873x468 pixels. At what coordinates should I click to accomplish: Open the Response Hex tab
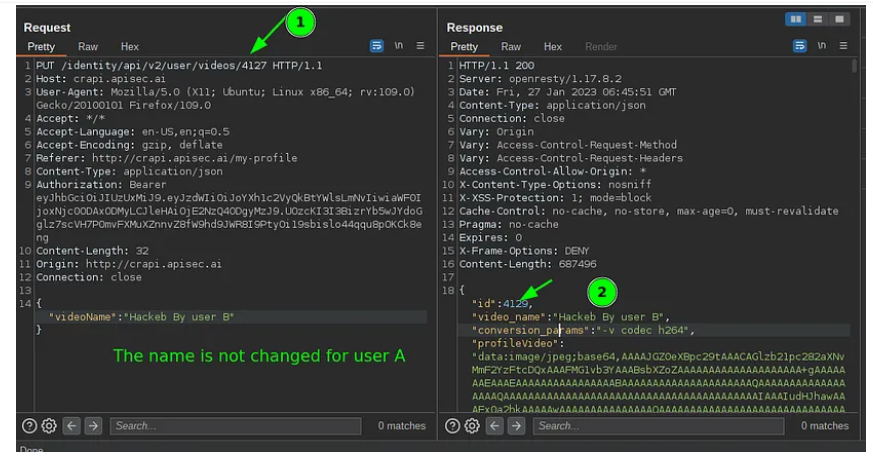click(552, 47)
